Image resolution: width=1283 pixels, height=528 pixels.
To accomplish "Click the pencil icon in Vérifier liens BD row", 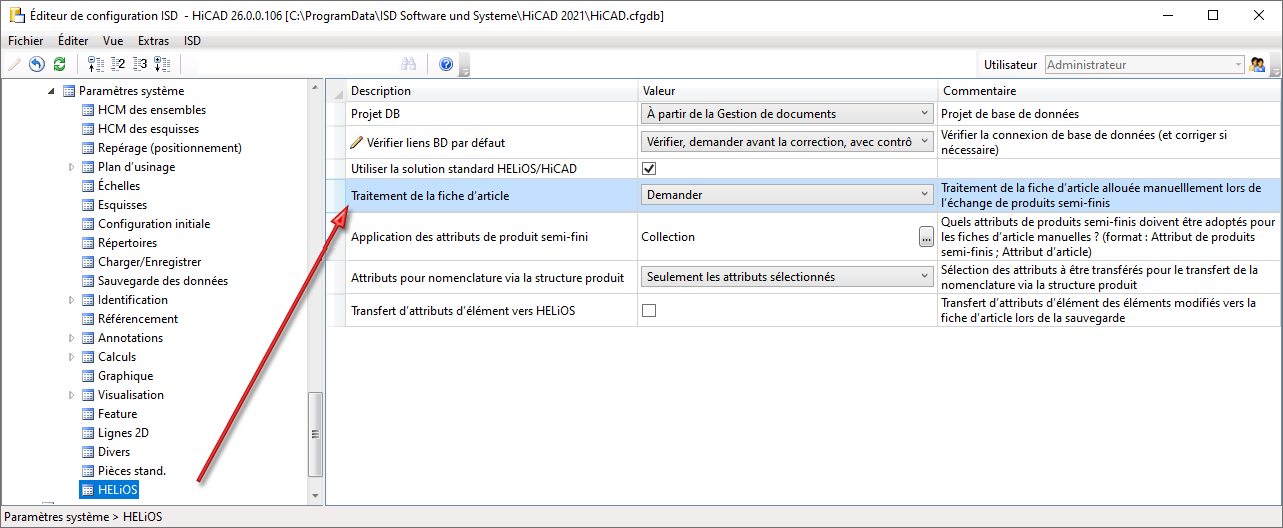I will pyautogui.click(x=357, y=142).
